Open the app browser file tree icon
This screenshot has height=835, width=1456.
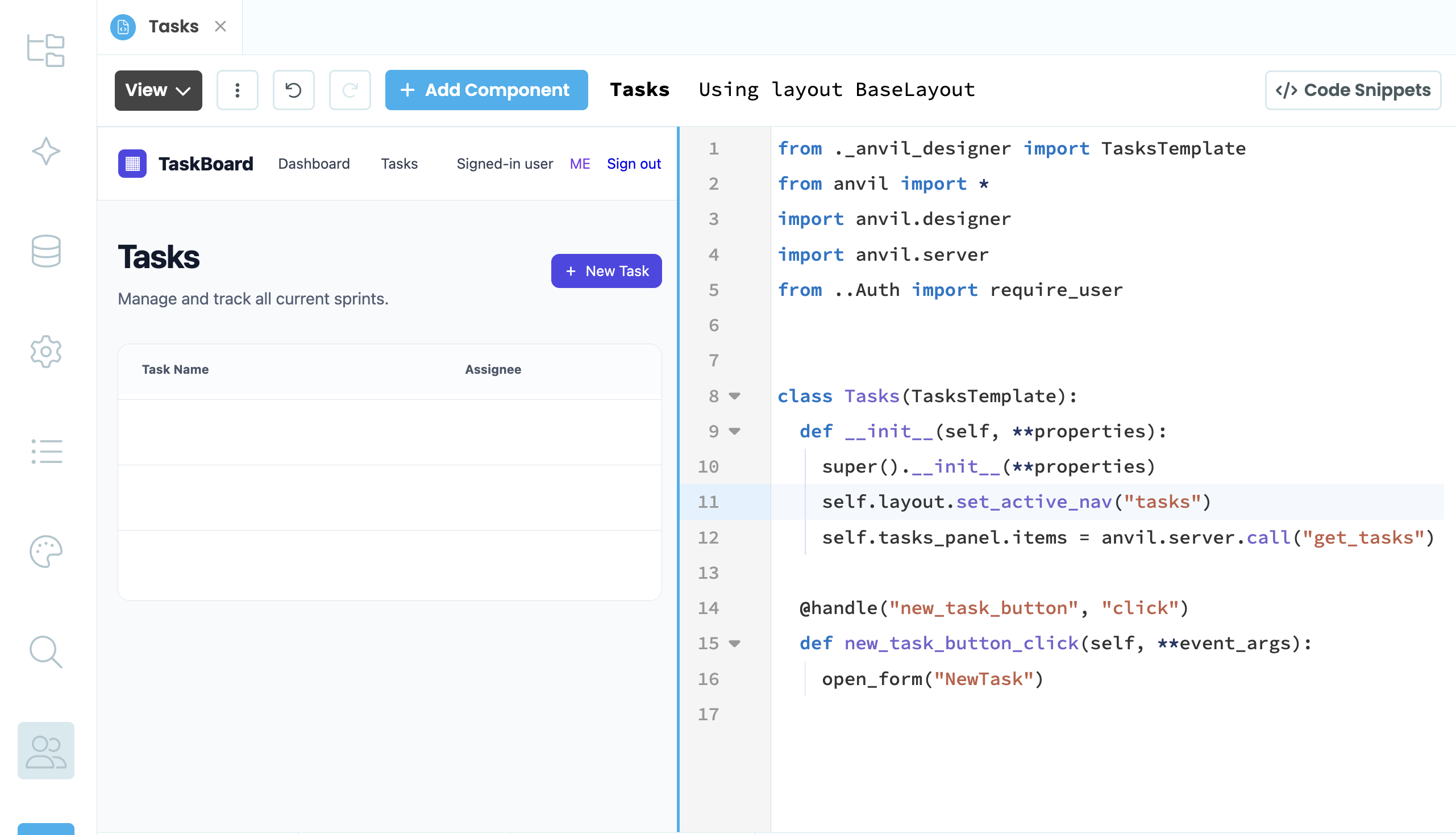click(x=46, y=51)
